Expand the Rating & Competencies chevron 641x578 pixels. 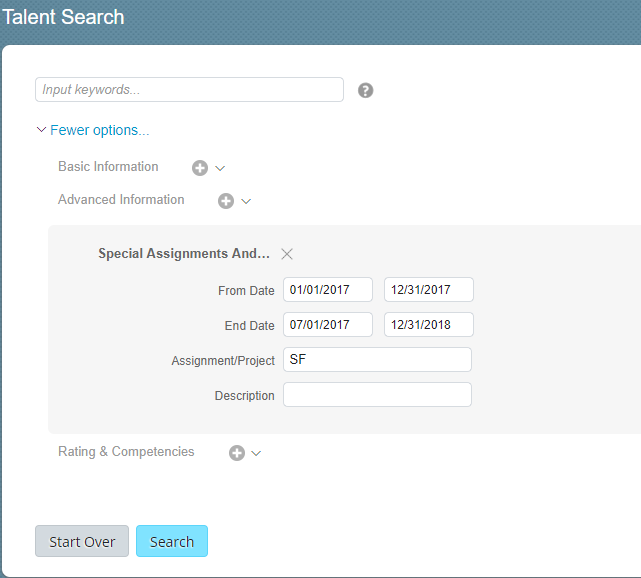256,453
